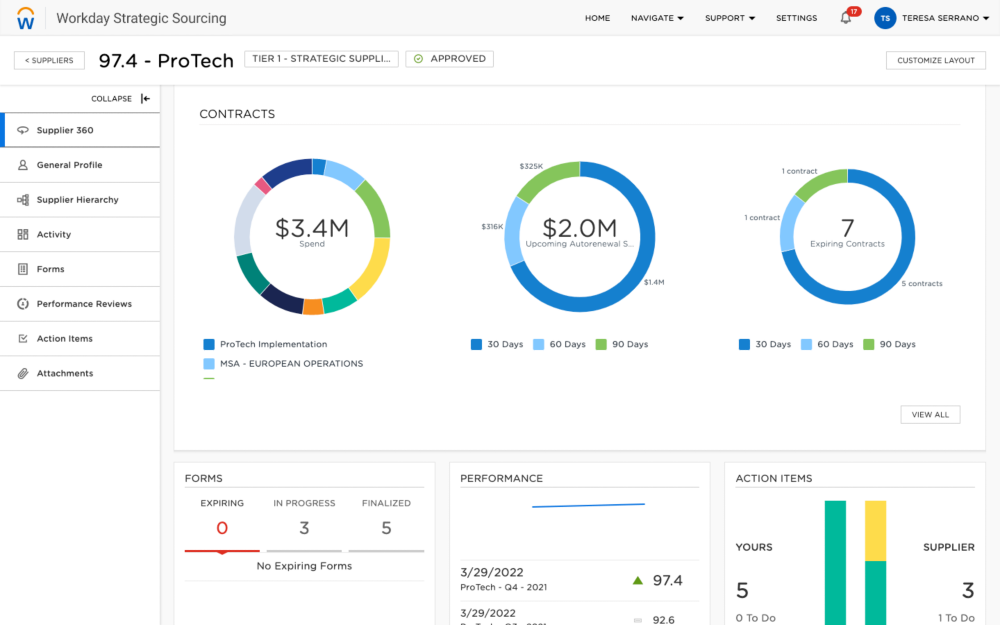Viewport: 1000px width, 625px height.
Task: Select Supplier 360 in the sidebar
Action: coord(80,130)
